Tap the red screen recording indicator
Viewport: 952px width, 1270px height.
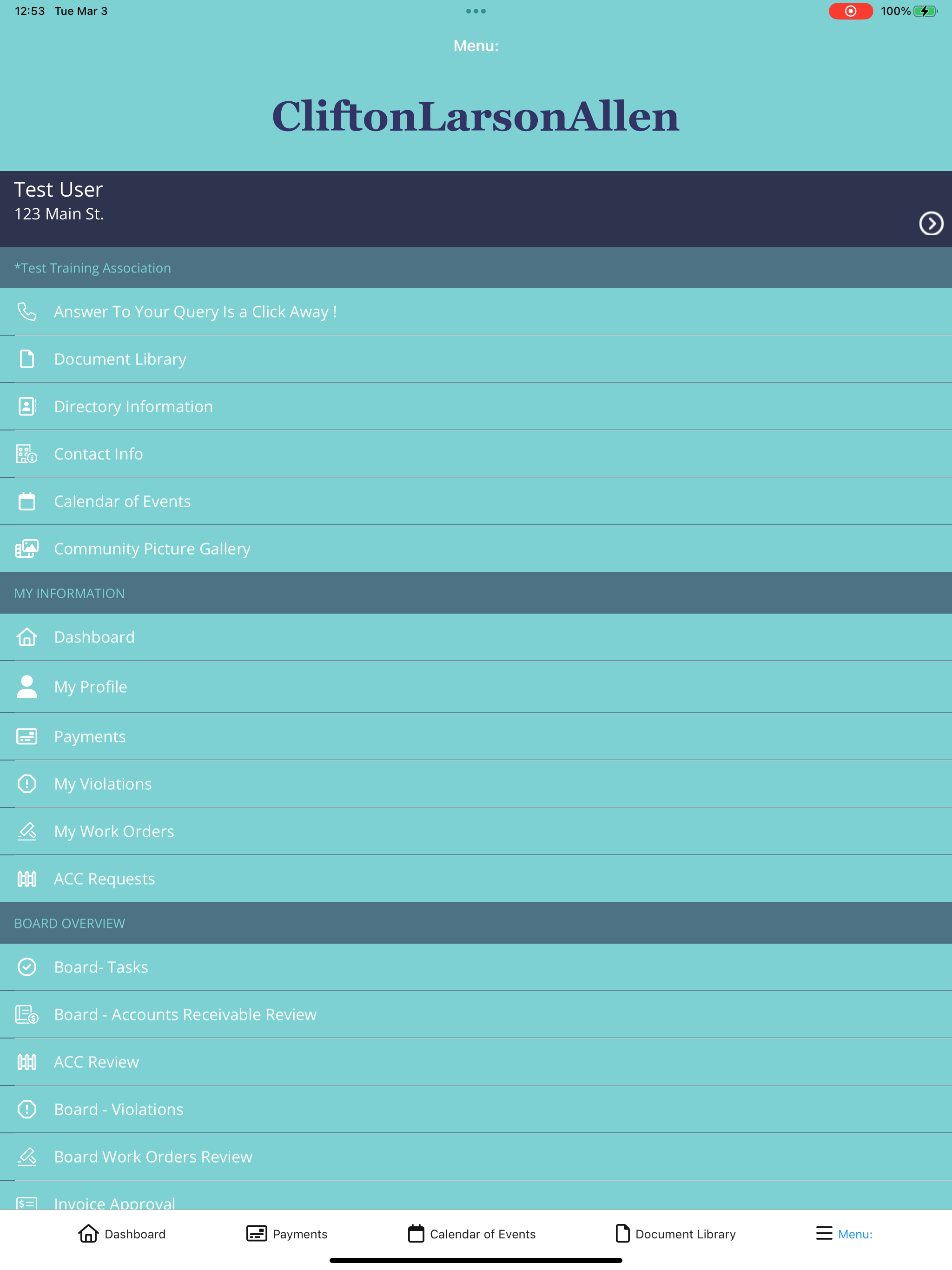tap(850, 11)
